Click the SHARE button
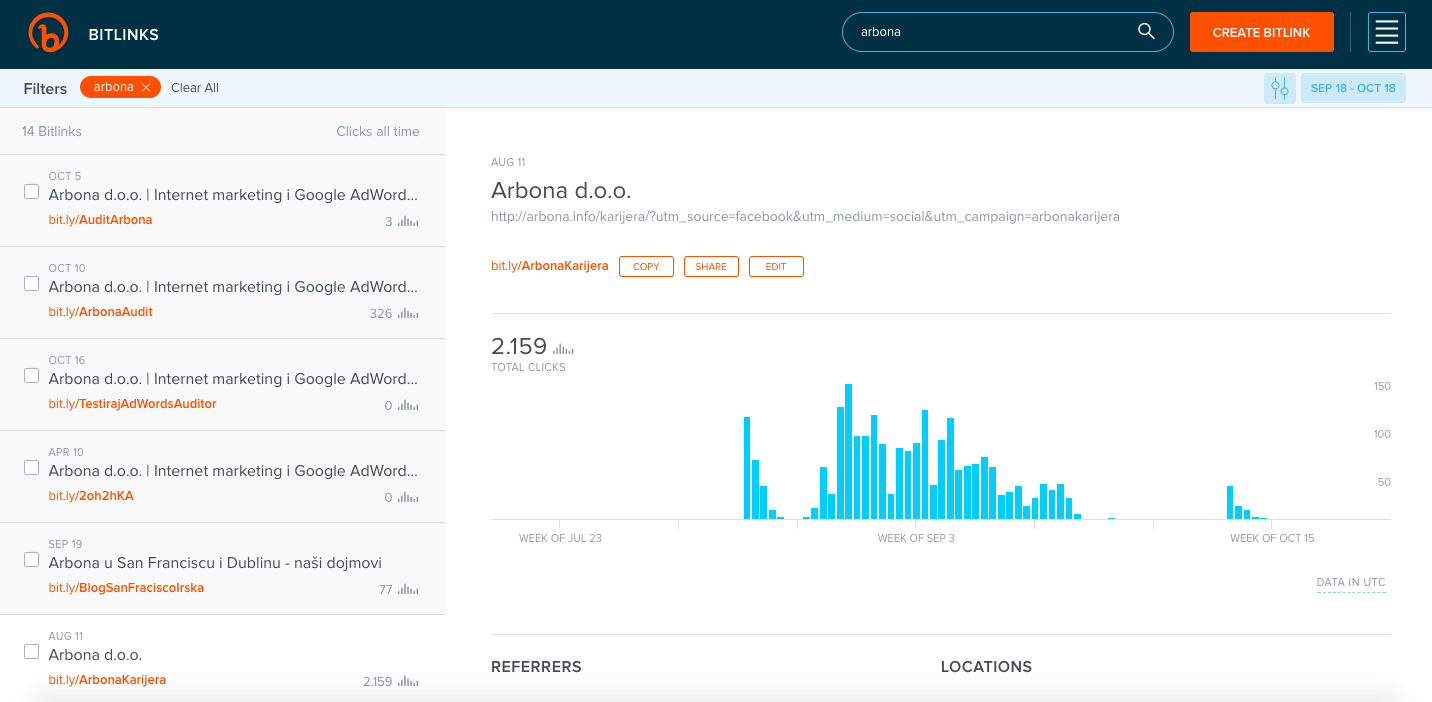The image size is (1432, 702). [x=711, y=267]
